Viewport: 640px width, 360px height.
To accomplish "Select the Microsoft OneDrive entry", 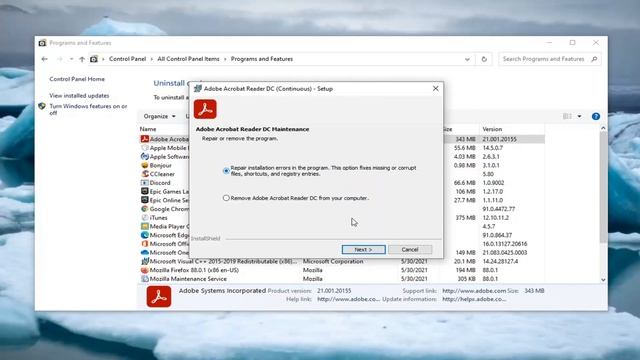I will coord(164,253).
